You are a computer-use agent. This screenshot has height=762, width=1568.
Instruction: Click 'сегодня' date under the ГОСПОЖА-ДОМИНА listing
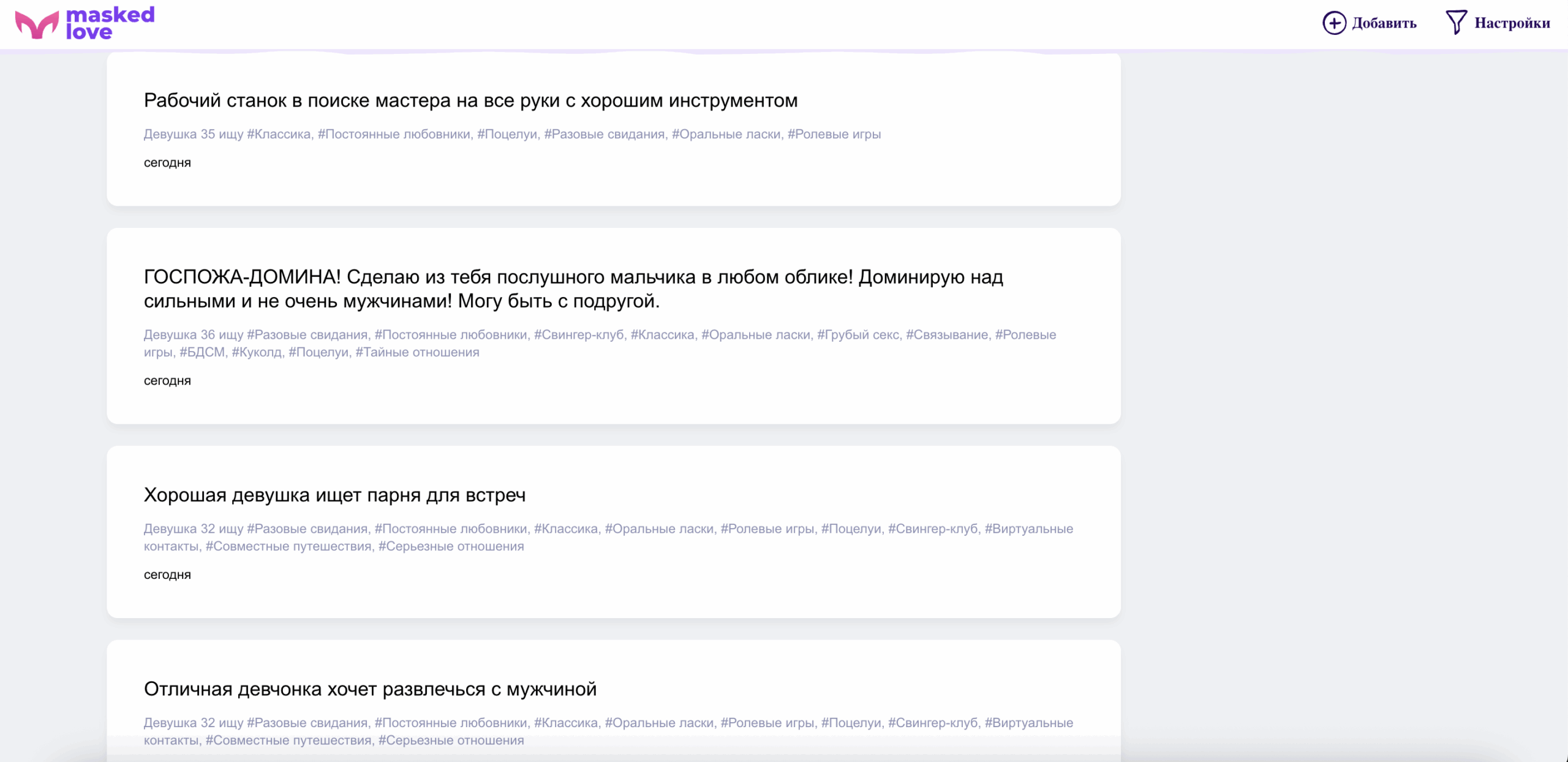pyautogui.click(x=167, y=381)
